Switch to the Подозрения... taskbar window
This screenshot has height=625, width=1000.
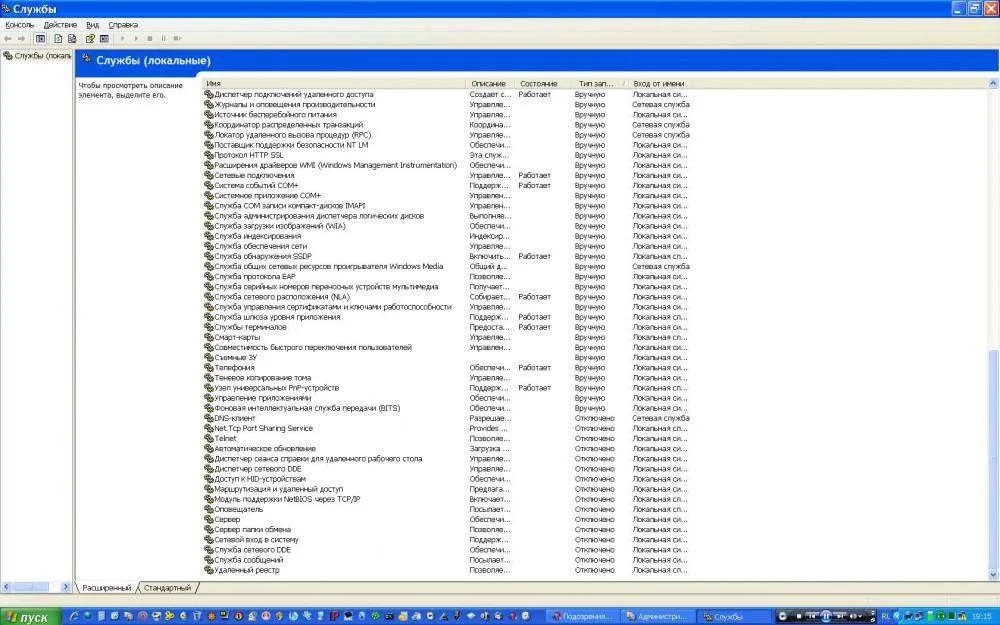click(583, 617)
